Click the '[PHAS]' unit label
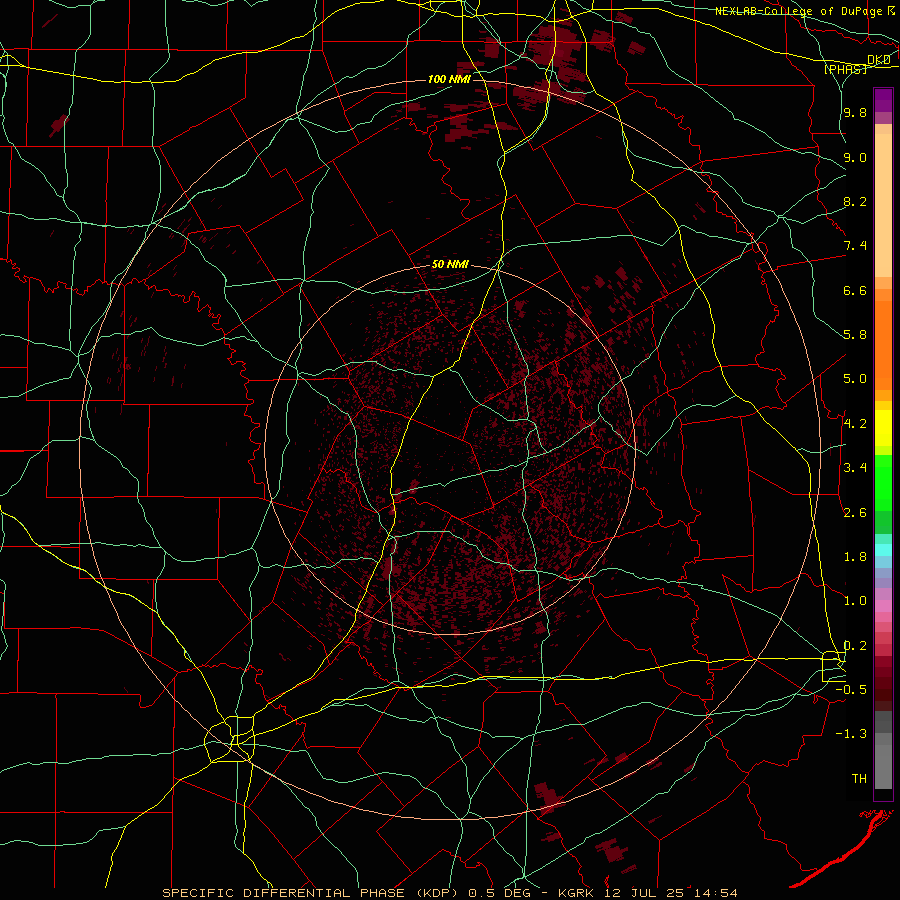Screen dimensions: 900x900 [846, 69]
